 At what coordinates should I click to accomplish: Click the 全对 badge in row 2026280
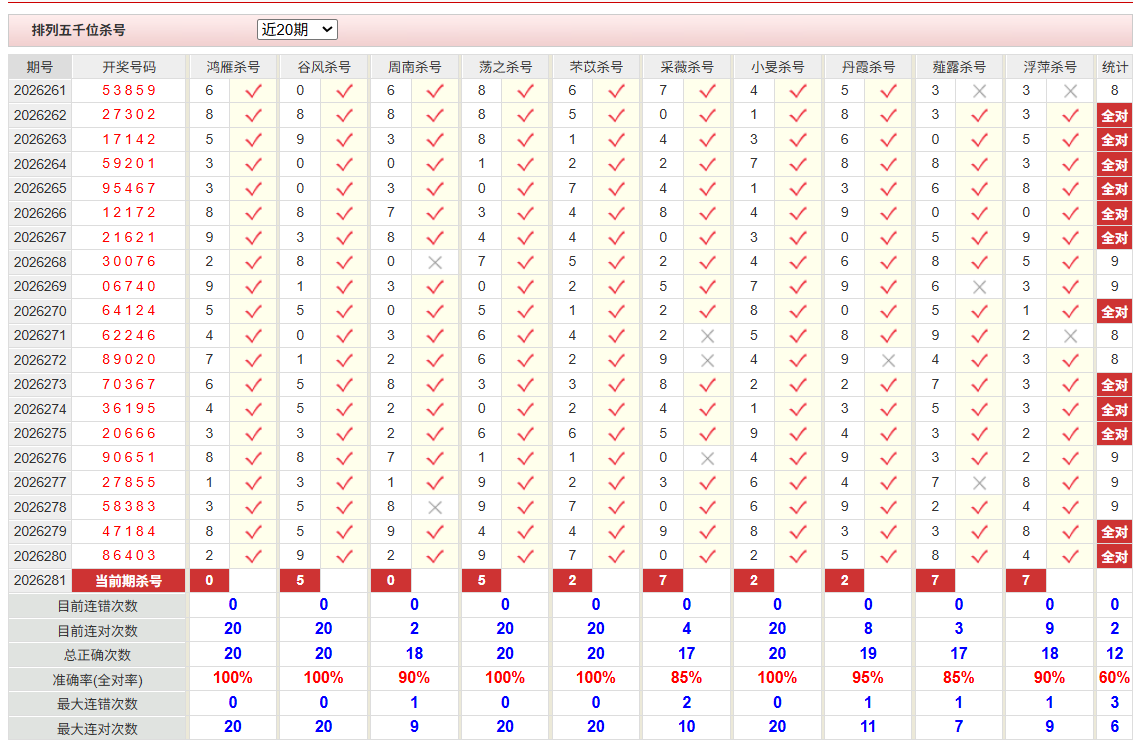(1114, 556)
